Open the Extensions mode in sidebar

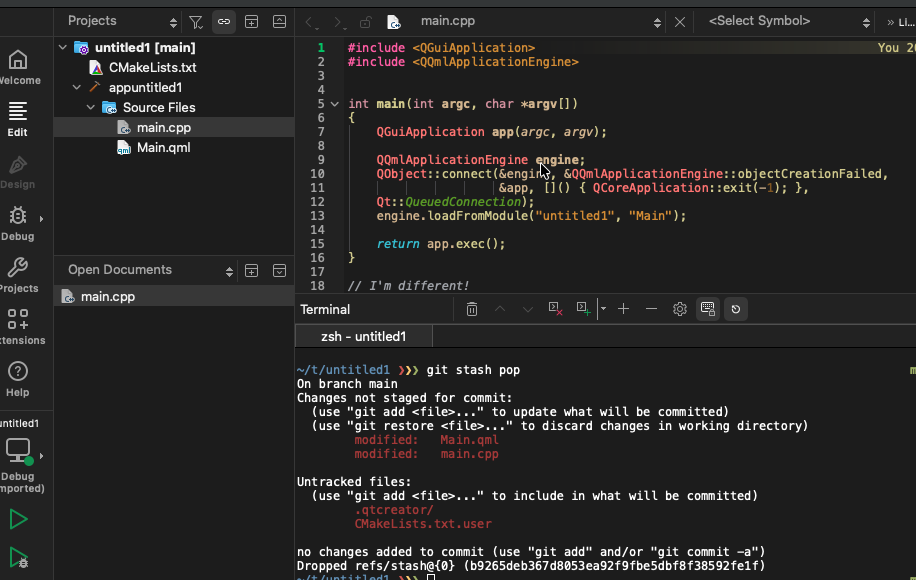(18, 327)
